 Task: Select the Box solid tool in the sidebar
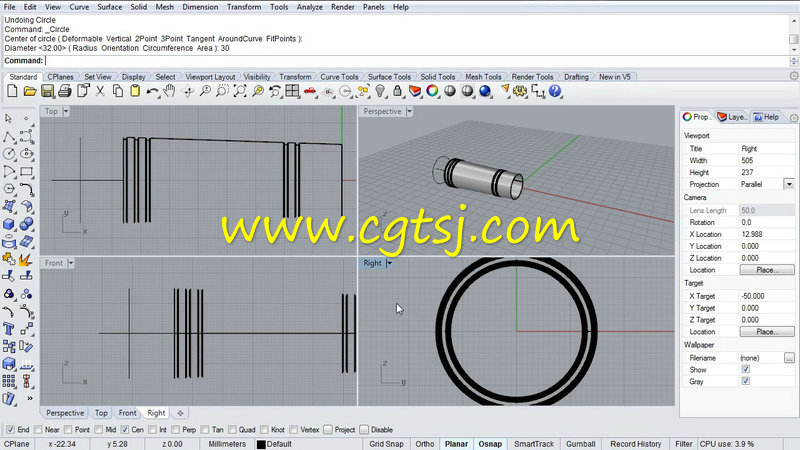pyautogui.click(x=9, y=224)
